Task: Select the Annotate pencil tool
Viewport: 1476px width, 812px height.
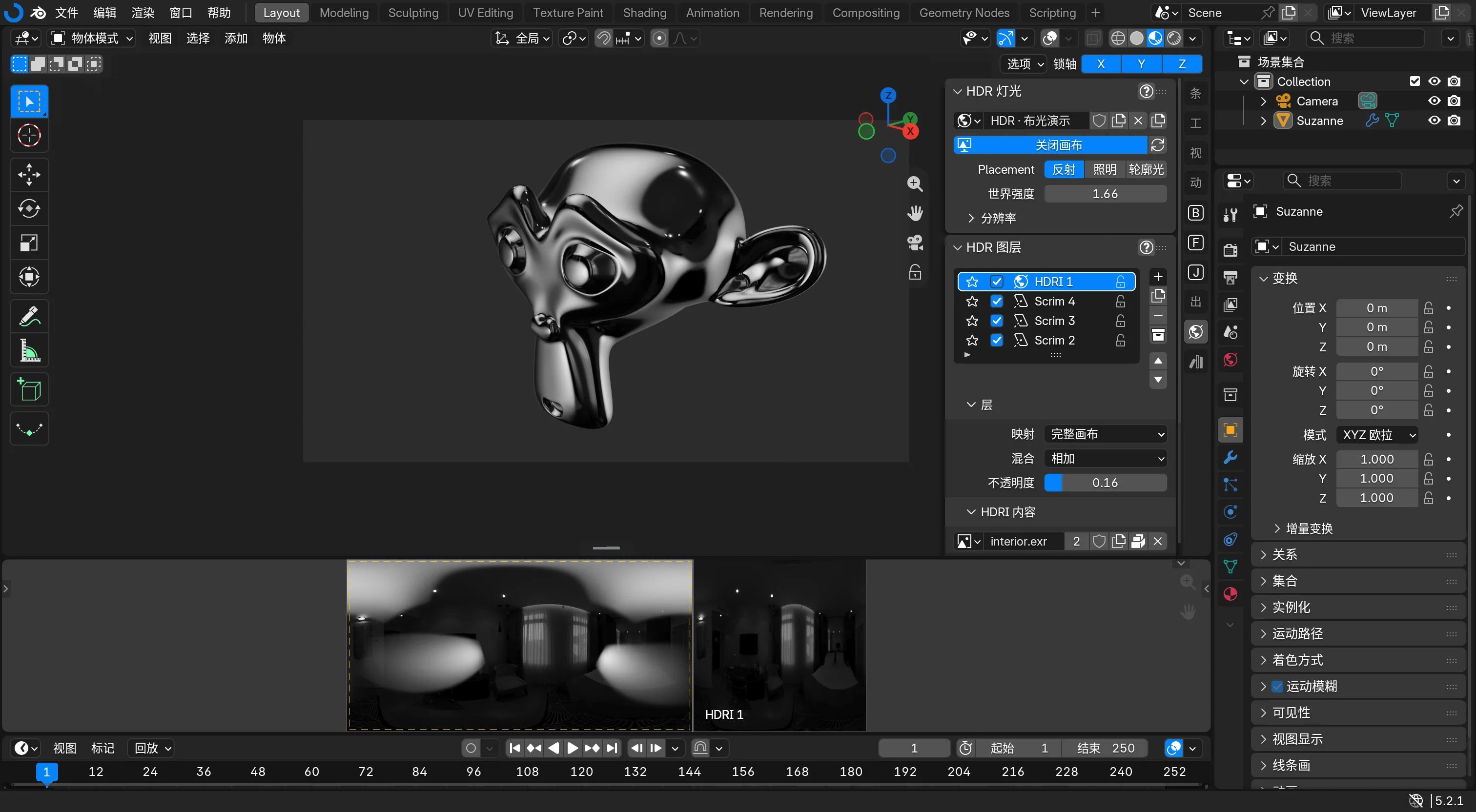Action: pyautogui.click(x=29, y=316)
